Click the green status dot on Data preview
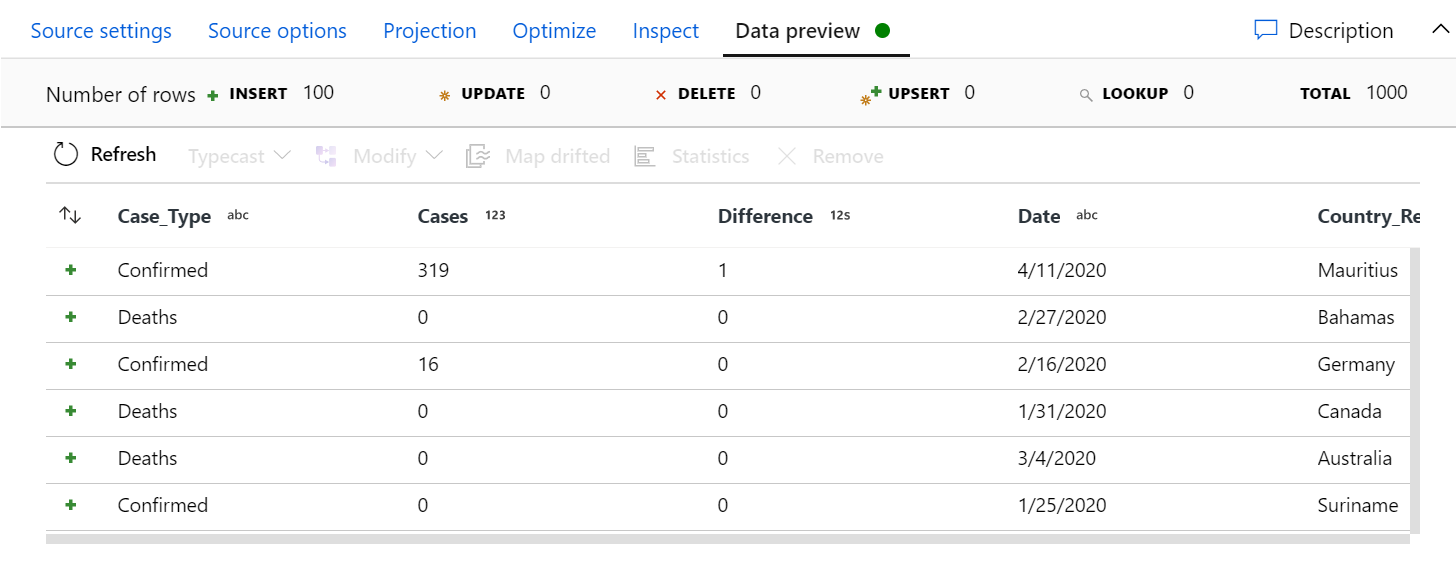Image resolution: width=1456 pixels, height=568 pixels. [882, 30]
